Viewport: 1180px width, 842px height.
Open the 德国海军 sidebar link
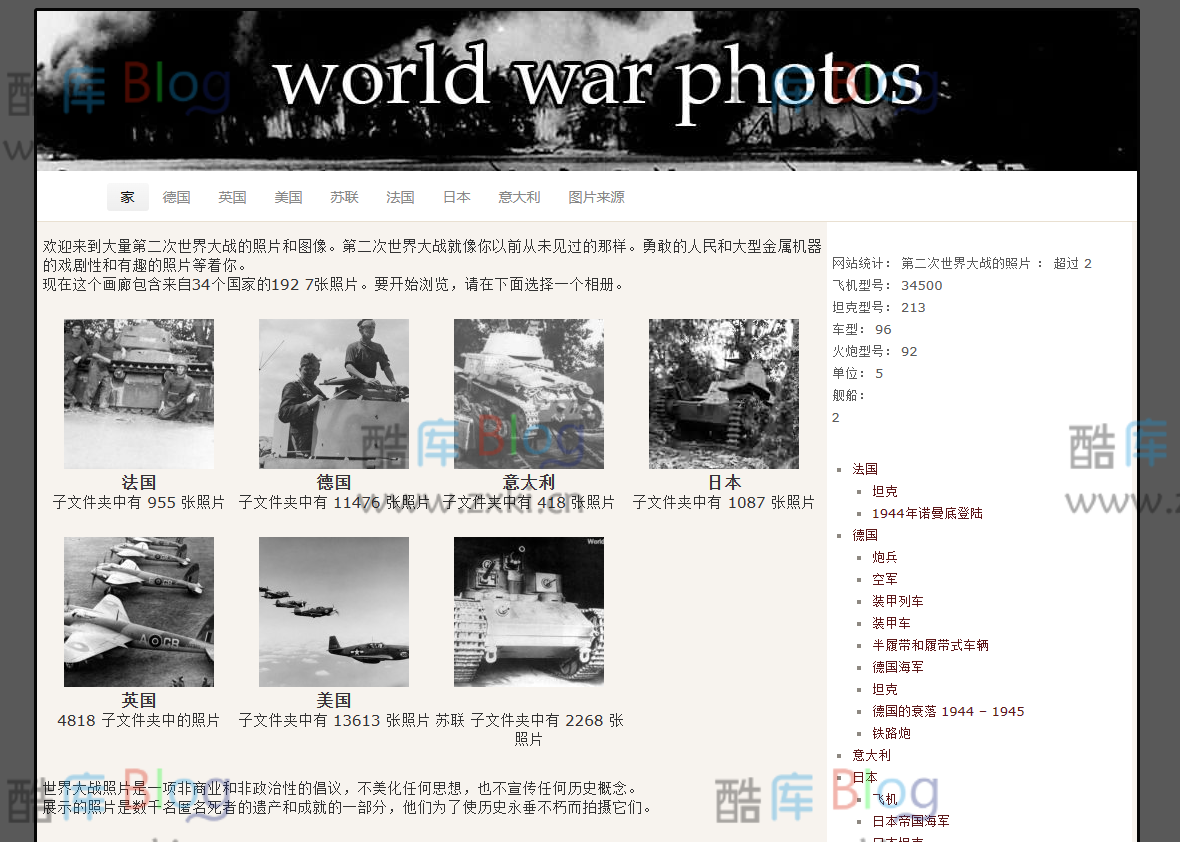898,666
